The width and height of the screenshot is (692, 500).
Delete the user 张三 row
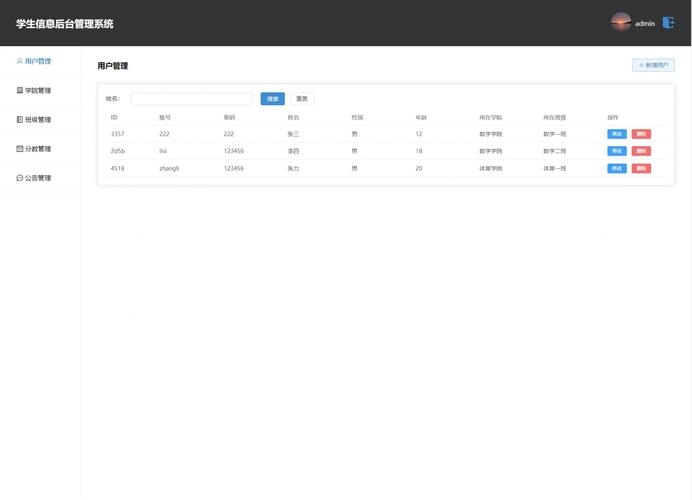click(641, 134)
